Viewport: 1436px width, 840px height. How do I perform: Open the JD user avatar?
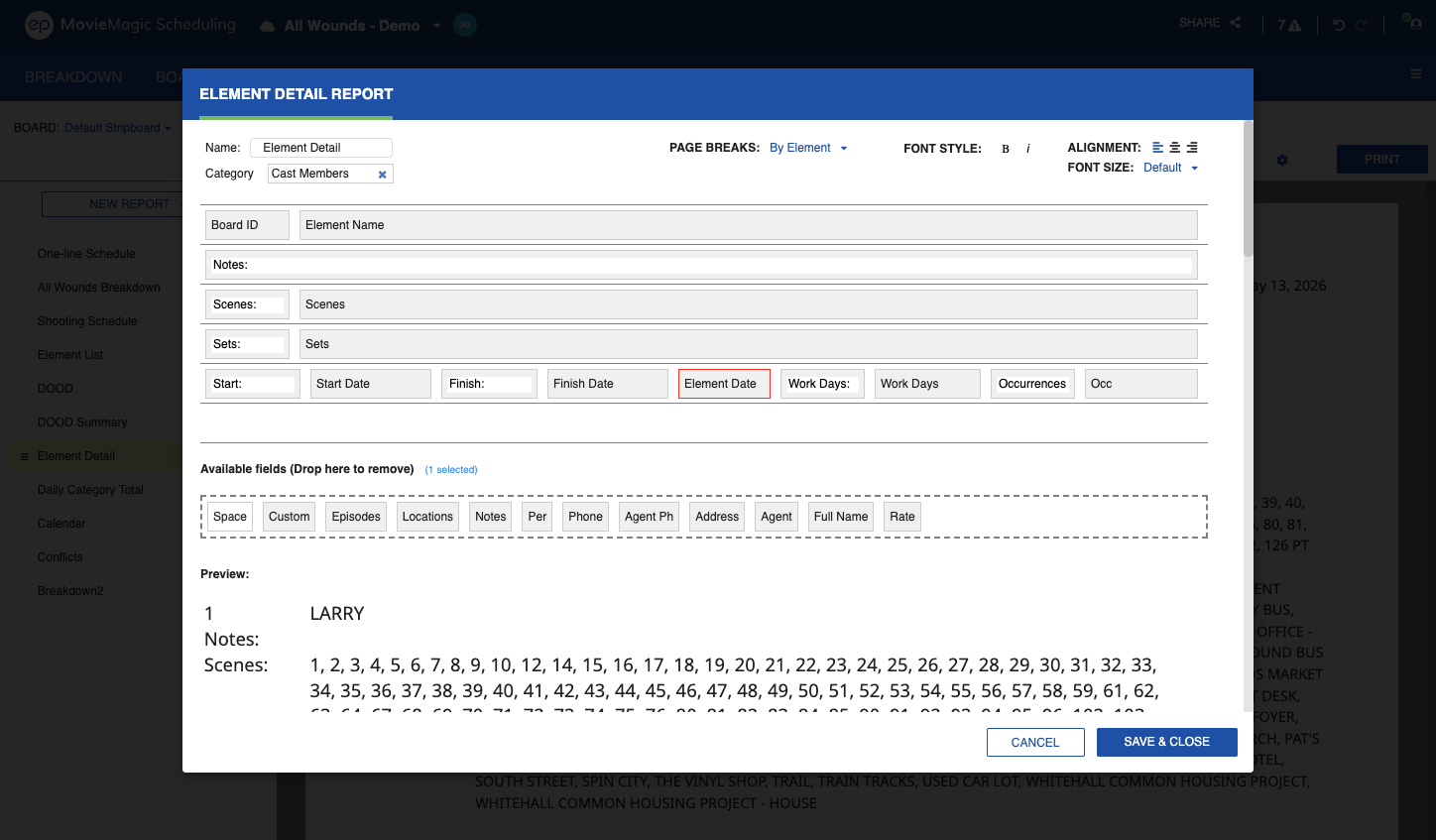point(465,25)
